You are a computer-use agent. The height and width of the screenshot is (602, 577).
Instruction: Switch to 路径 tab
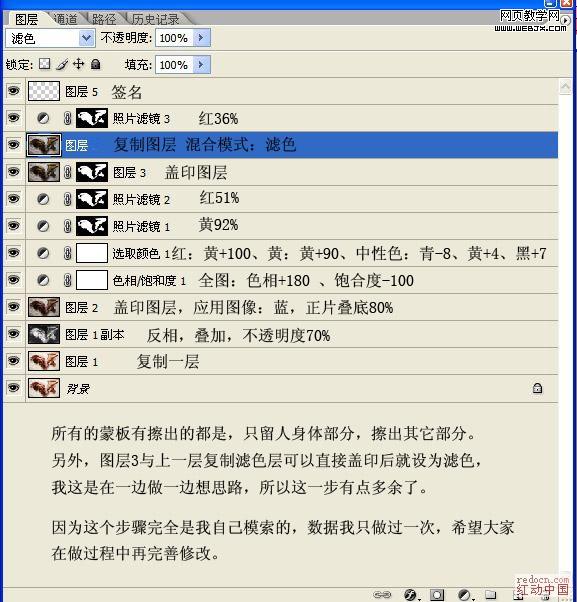click(104, 19)
